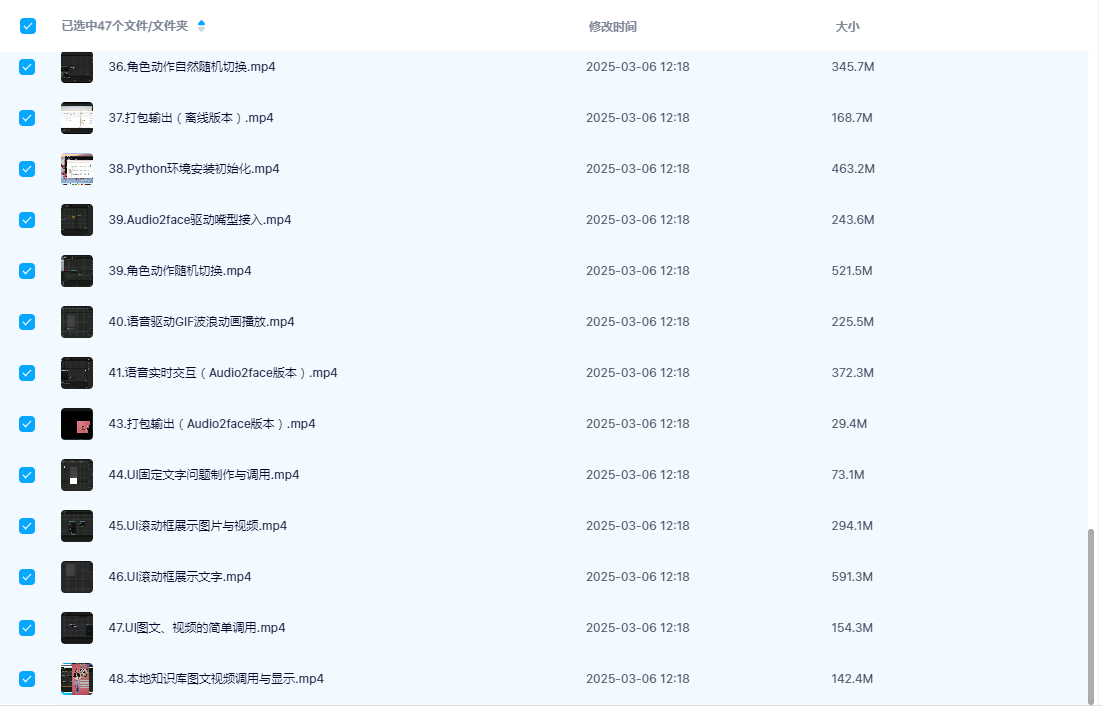Open file 41.语音实时交互（Audio2face版本）.mp4
Image resolution: width=1102 pixels, height=723 pixels.
pos(223,373)
